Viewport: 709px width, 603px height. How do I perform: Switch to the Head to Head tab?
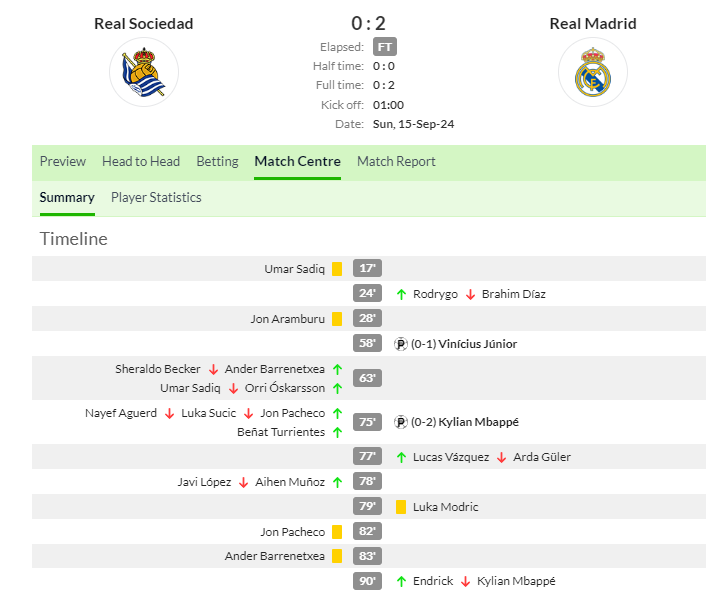(x=141, y=161)
